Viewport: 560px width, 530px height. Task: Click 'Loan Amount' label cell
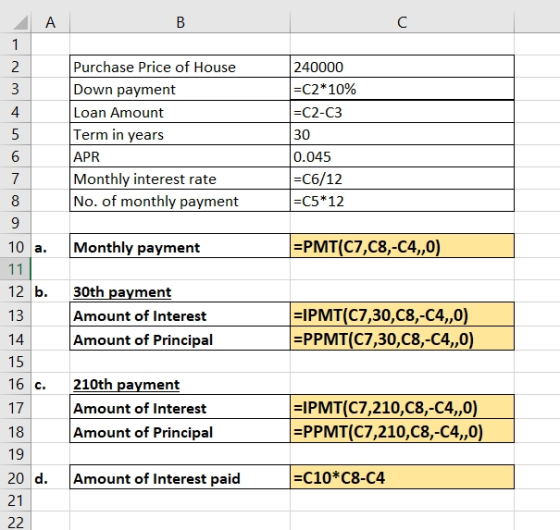[180, 112]
